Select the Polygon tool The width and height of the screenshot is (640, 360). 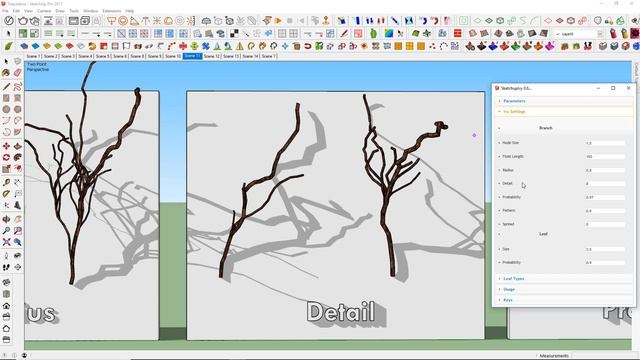coord(18,109)
